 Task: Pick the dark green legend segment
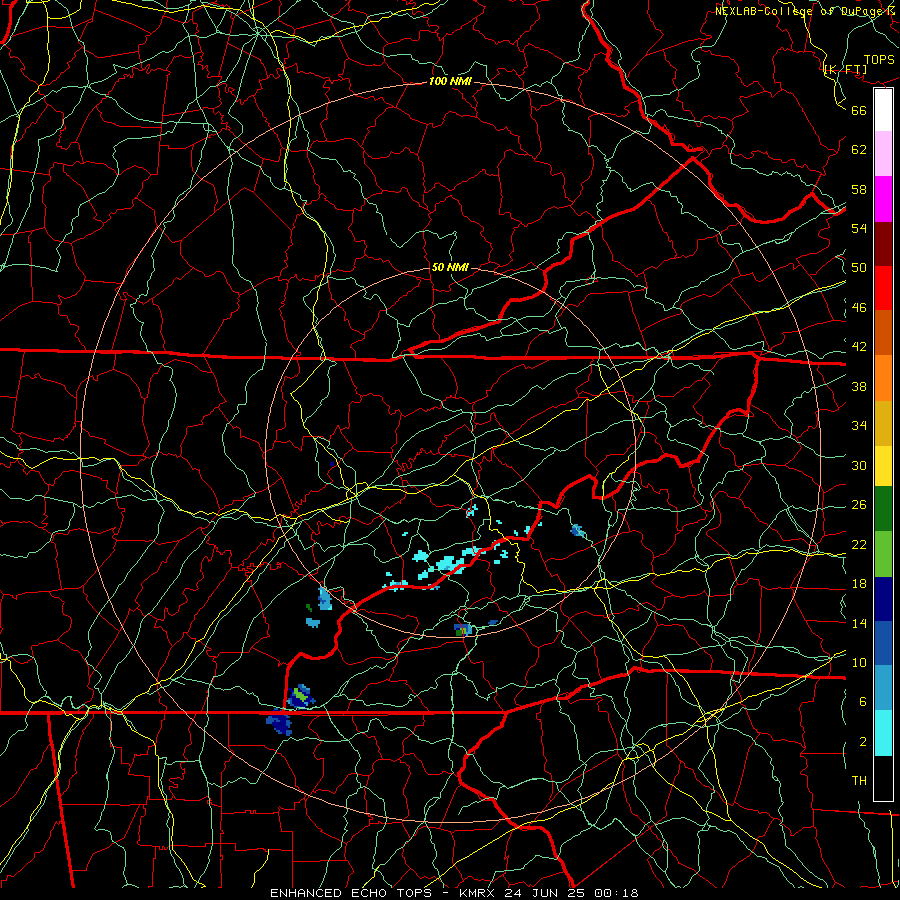pyautogui.click(x=883, y=509)
